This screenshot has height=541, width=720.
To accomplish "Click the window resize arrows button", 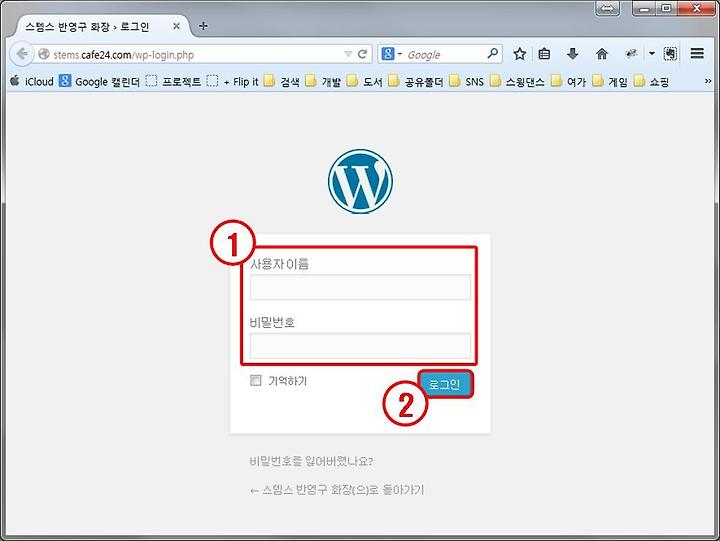I will (x=607, y=8).
